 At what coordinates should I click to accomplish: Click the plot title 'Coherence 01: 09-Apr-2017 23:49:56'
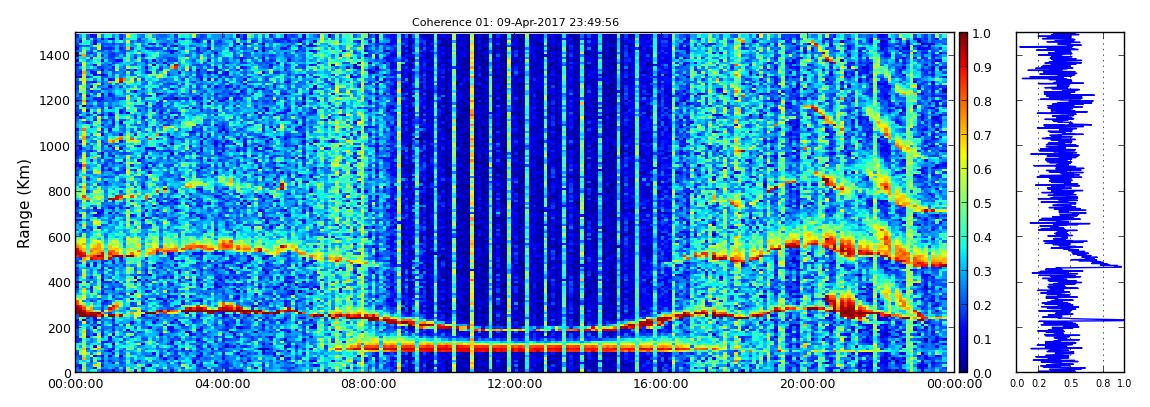515,22
